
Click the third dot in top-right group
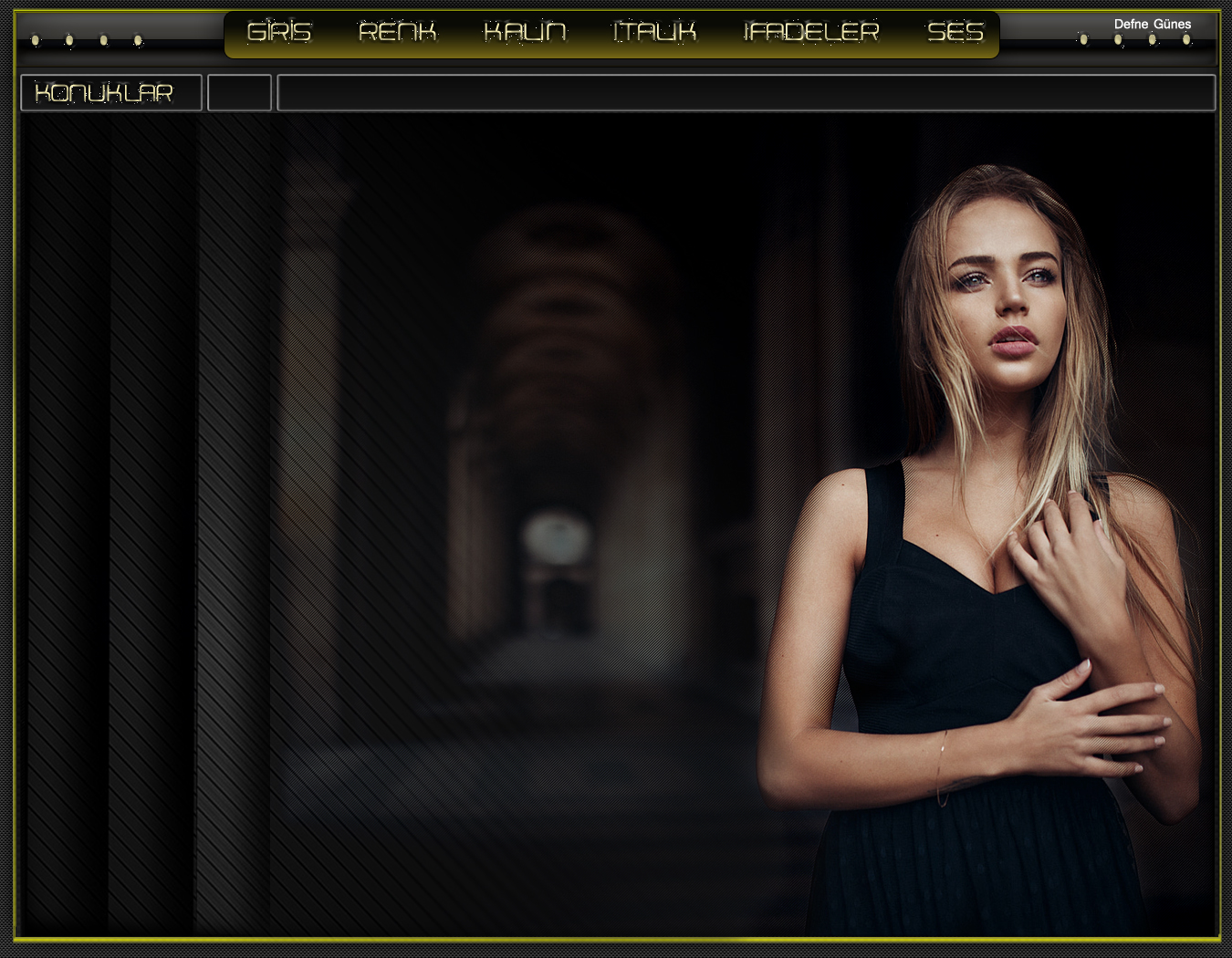[x=1152, y=39]
